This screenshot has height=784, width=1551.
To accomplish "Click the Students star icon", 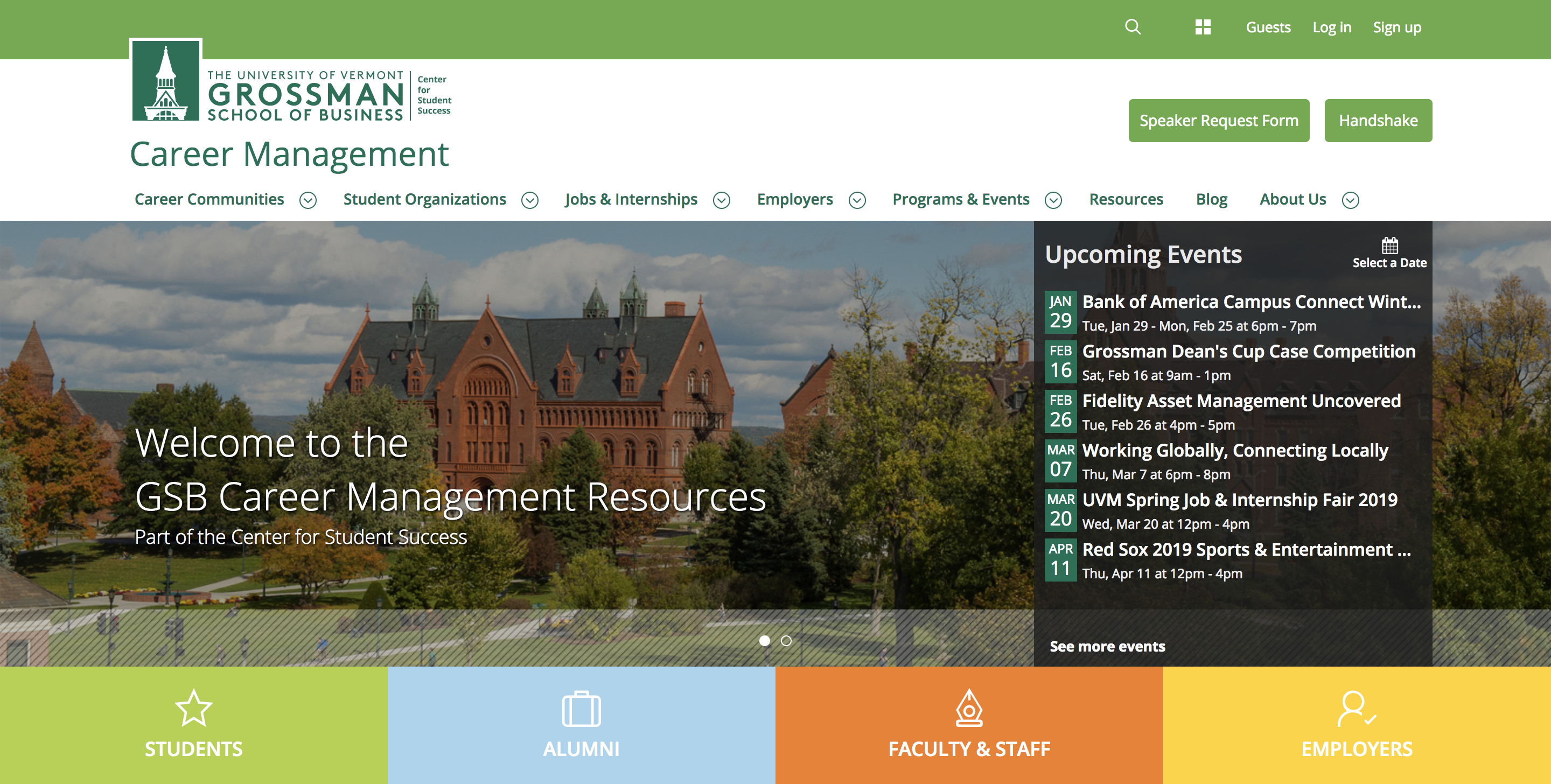I will tap(193, 708).
